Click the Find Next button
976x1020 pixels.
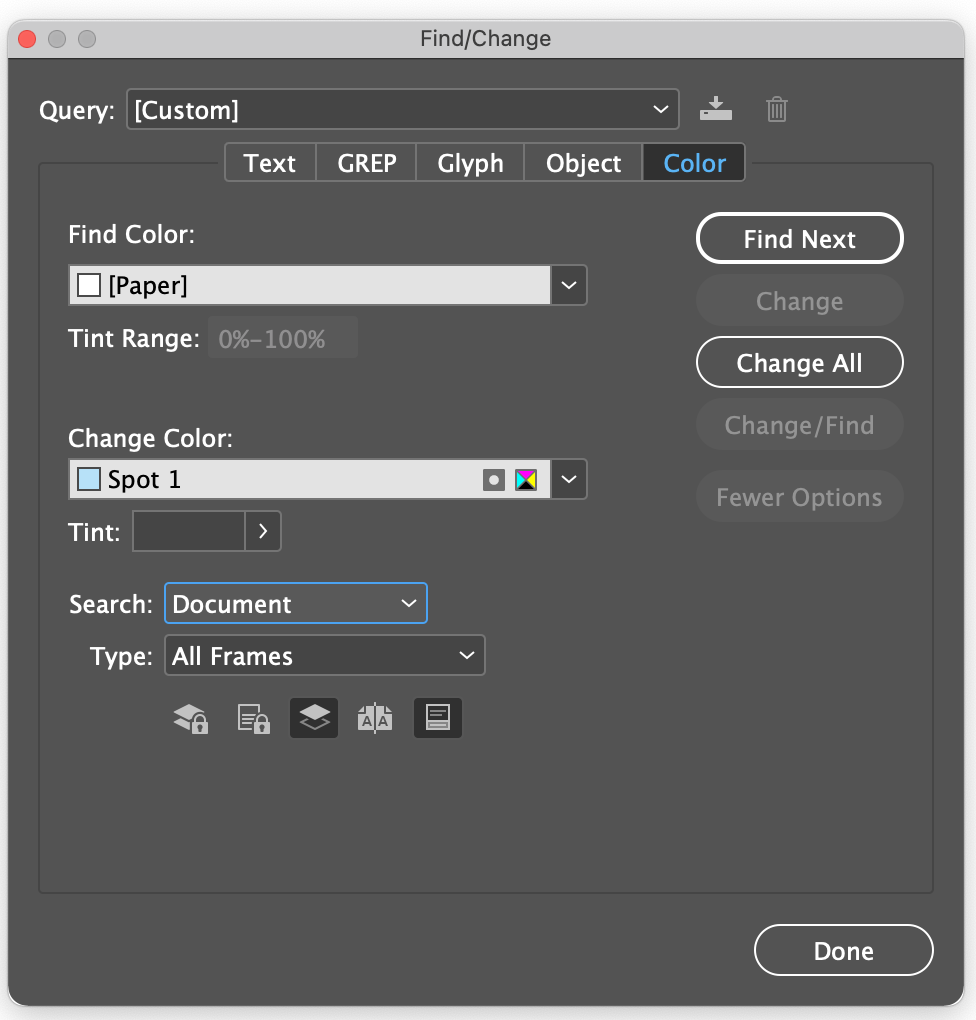[x=799, y=239]
